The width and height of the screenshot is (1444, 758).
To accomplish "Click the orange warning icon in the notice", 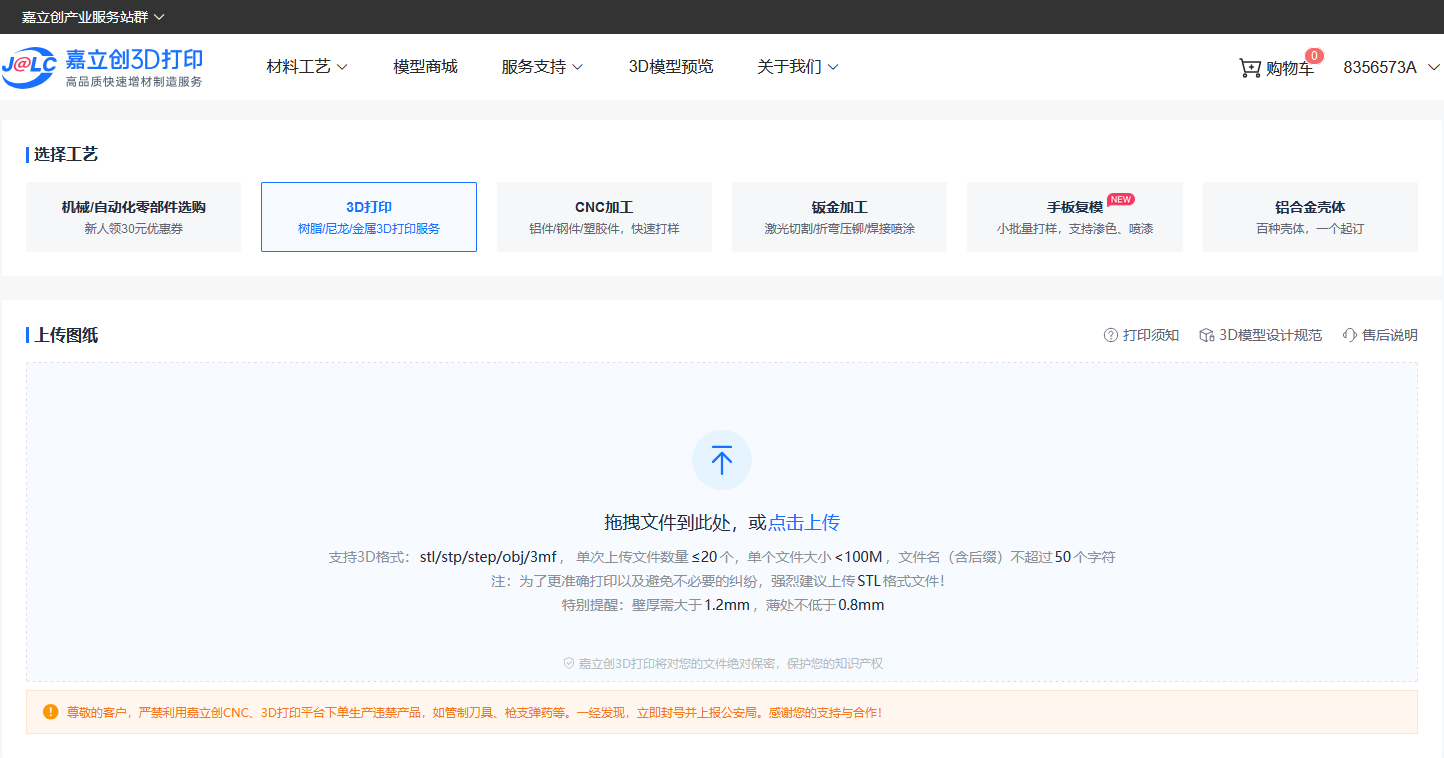I will tap(51, 712).
